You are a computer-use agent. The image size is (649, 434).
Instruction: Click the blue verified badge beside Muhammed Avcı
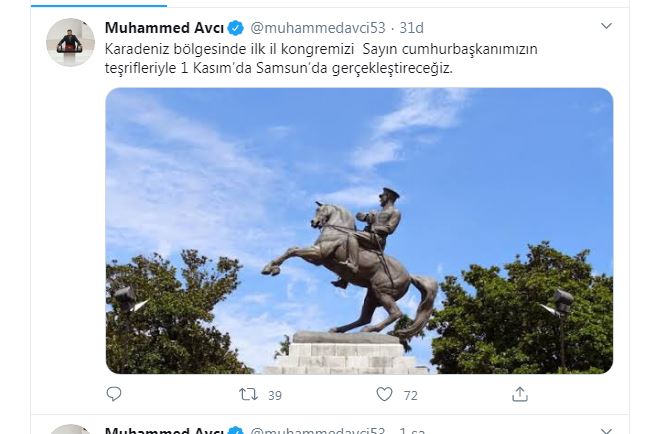point(236,28)
